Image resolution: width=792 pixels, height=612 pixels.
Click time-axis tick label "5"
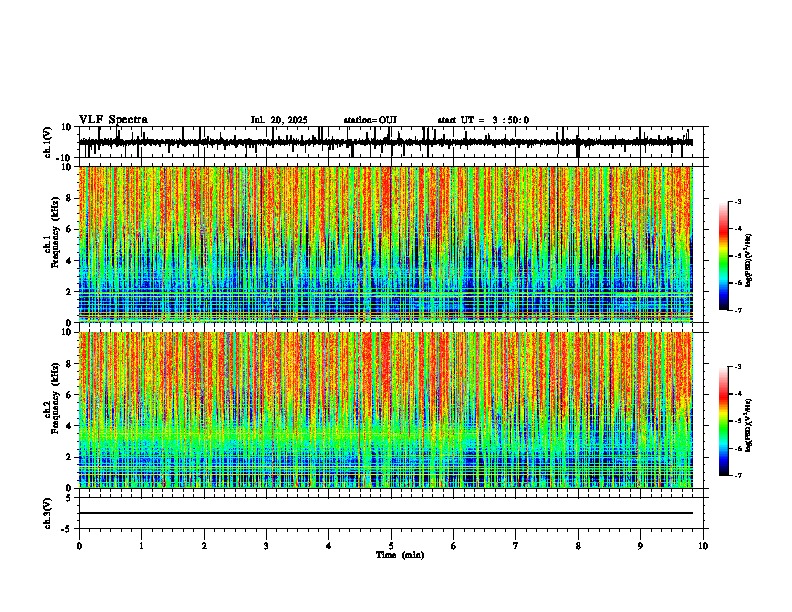tap(391, 546)
